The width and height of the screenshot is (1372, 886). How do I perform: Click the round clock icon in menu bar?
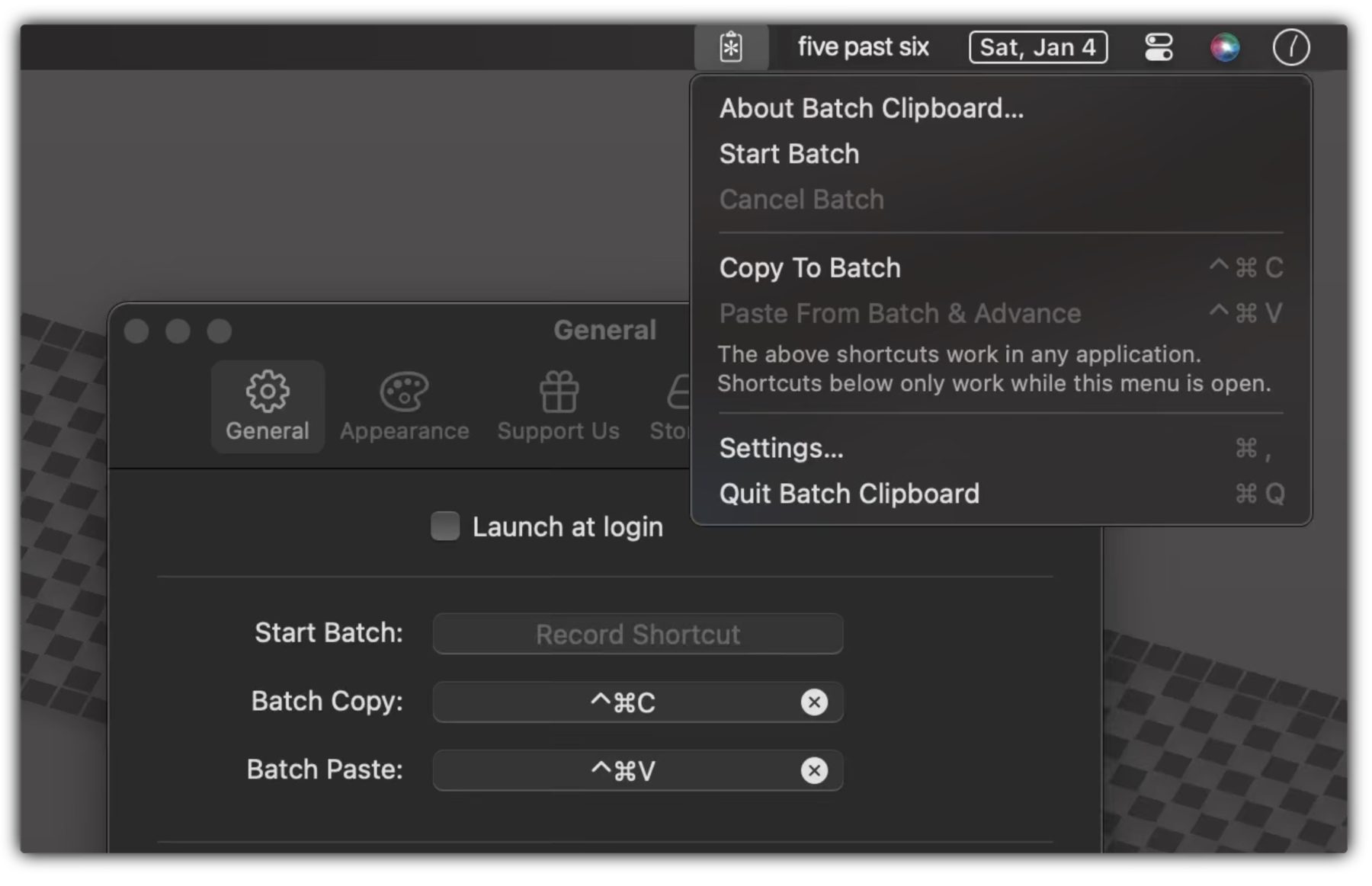(x=1290, y=47)
